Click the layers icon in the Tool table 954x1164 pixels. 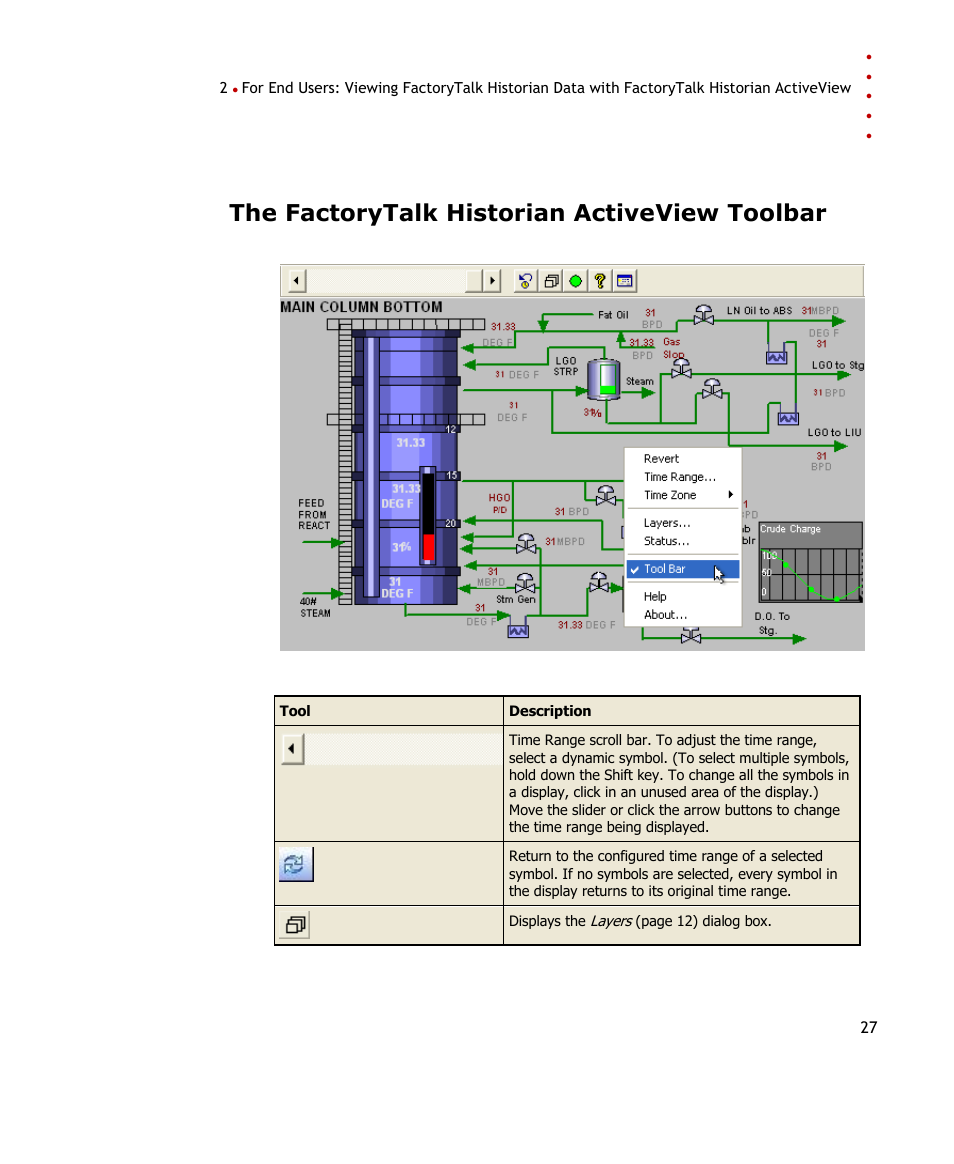(295, 925)
